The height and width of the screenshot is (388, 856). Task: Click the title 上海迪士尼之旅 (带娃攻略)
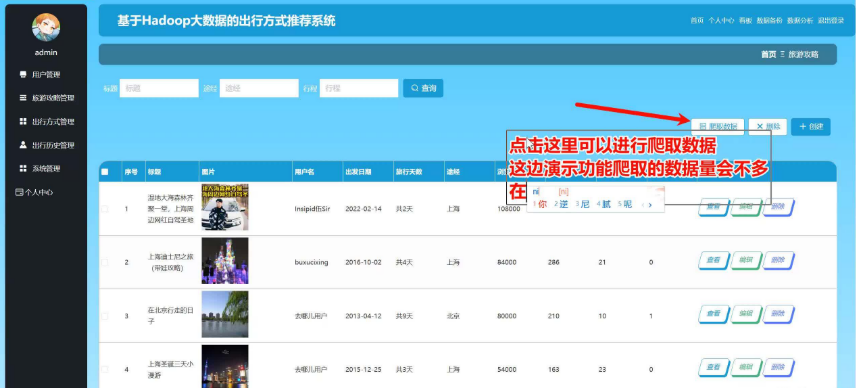click(171, 262)
